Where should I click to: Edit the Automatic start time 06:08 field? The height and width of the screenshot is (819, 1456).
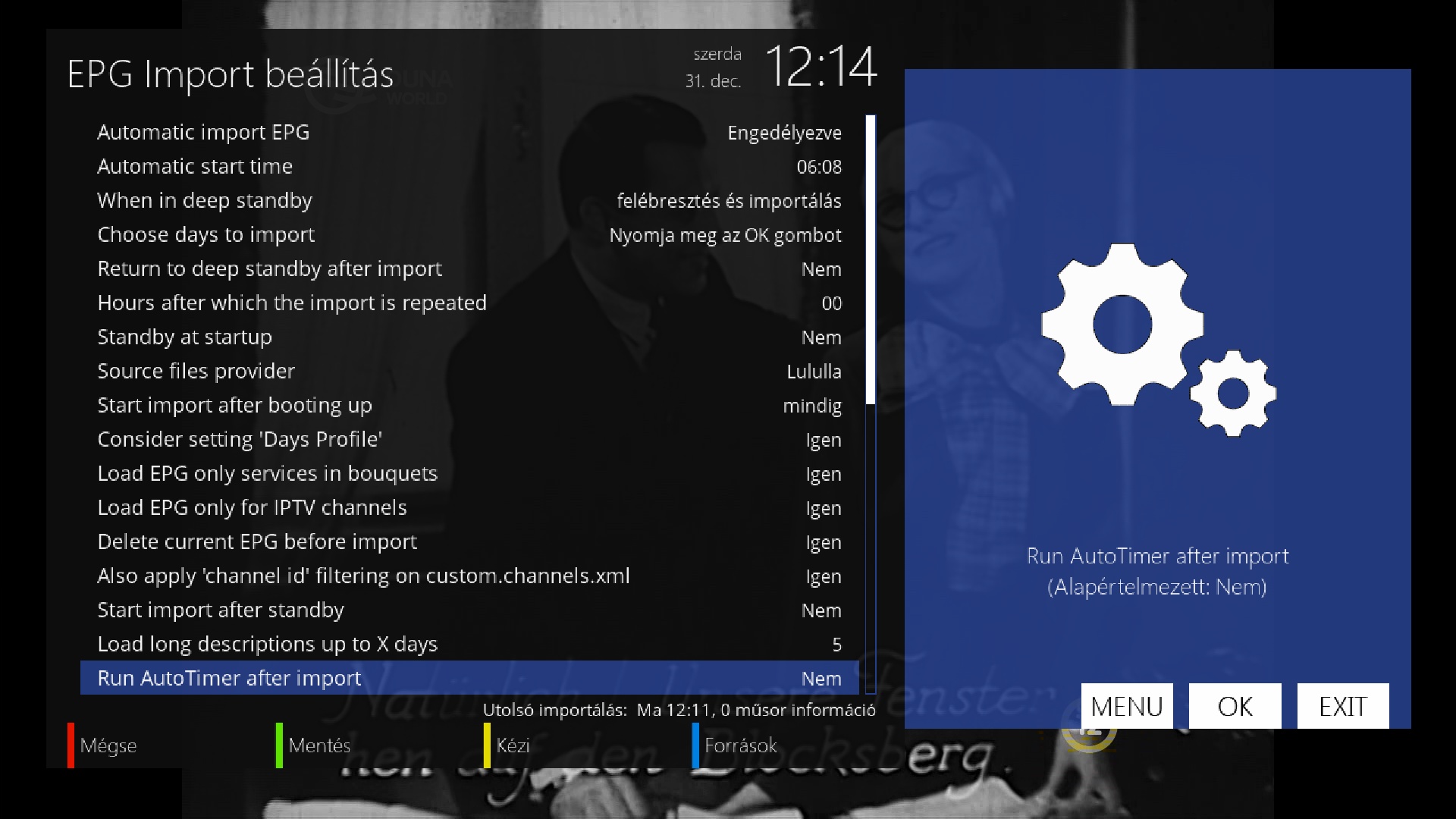point(818,167)
